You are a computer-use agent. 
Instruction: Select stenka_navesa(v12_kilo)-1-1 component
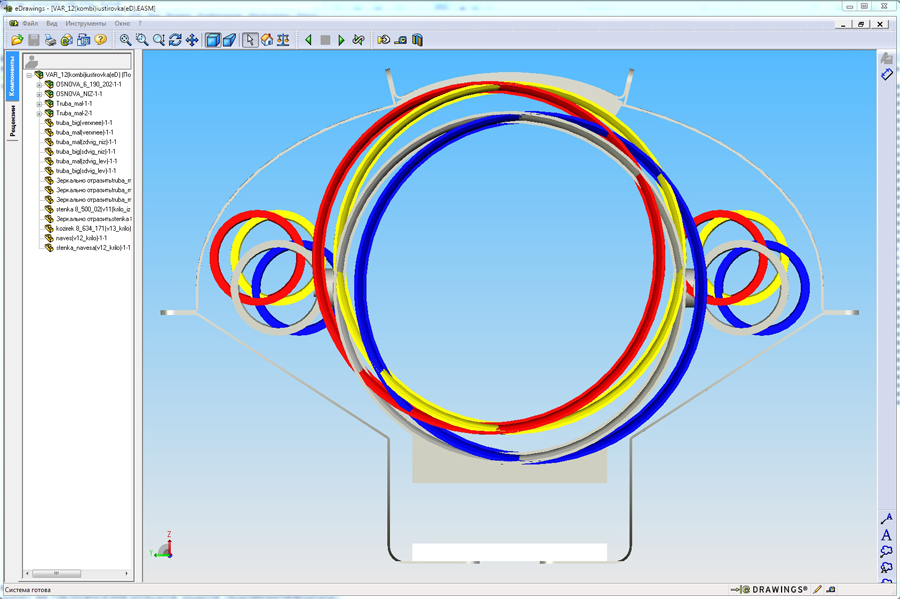pos(93,248)
